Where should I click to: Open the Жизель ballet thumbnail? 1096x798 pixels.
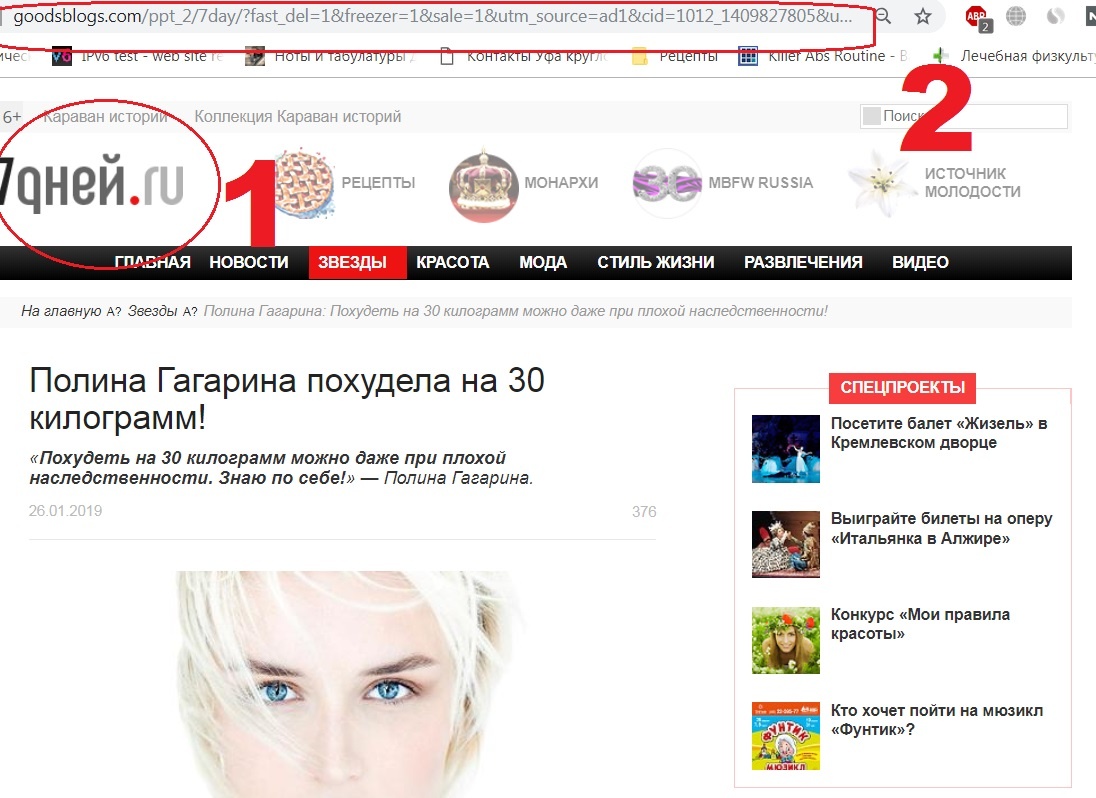(786, 449)
